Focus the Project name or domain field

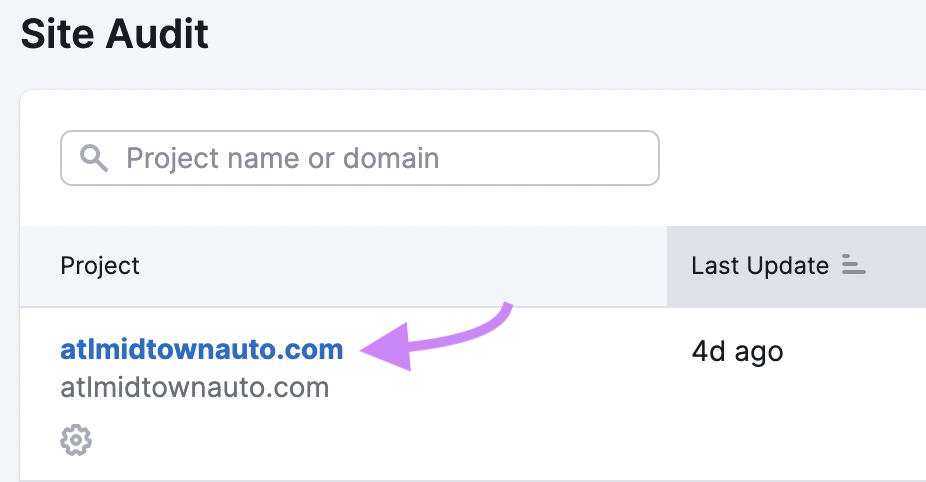pos(360,158)
